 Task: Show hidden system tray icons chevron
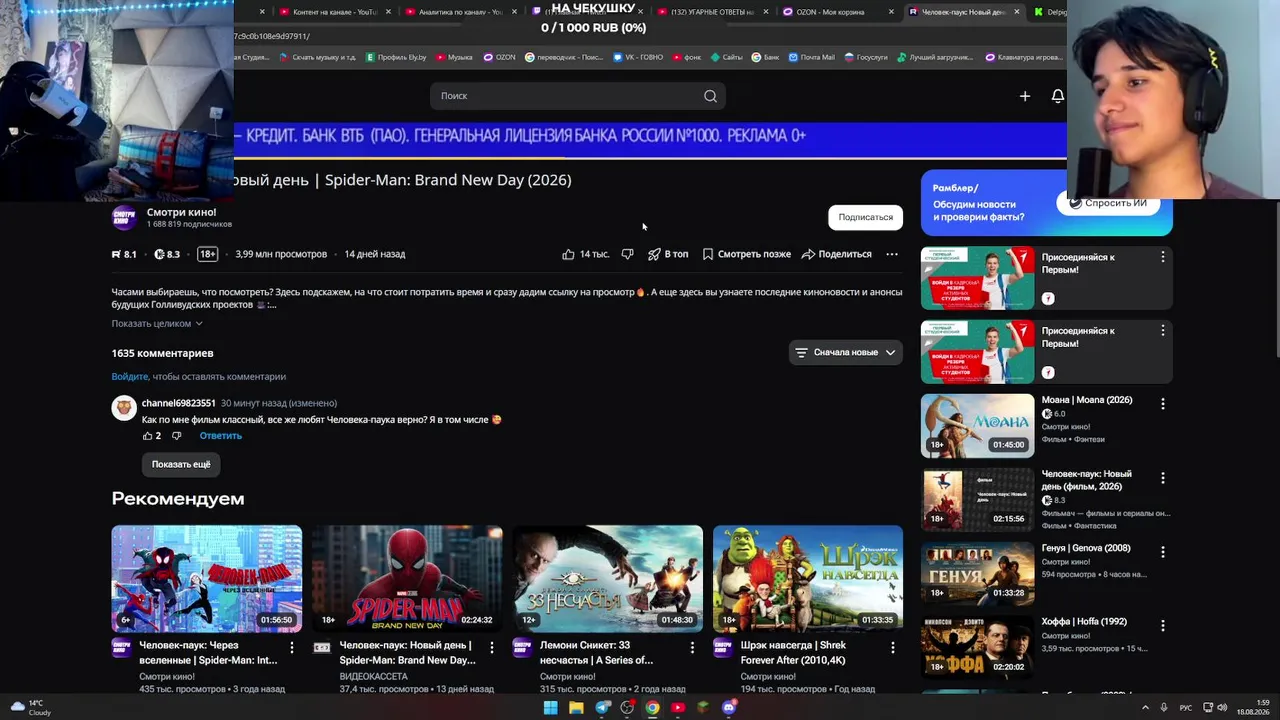pos(1145,708)
